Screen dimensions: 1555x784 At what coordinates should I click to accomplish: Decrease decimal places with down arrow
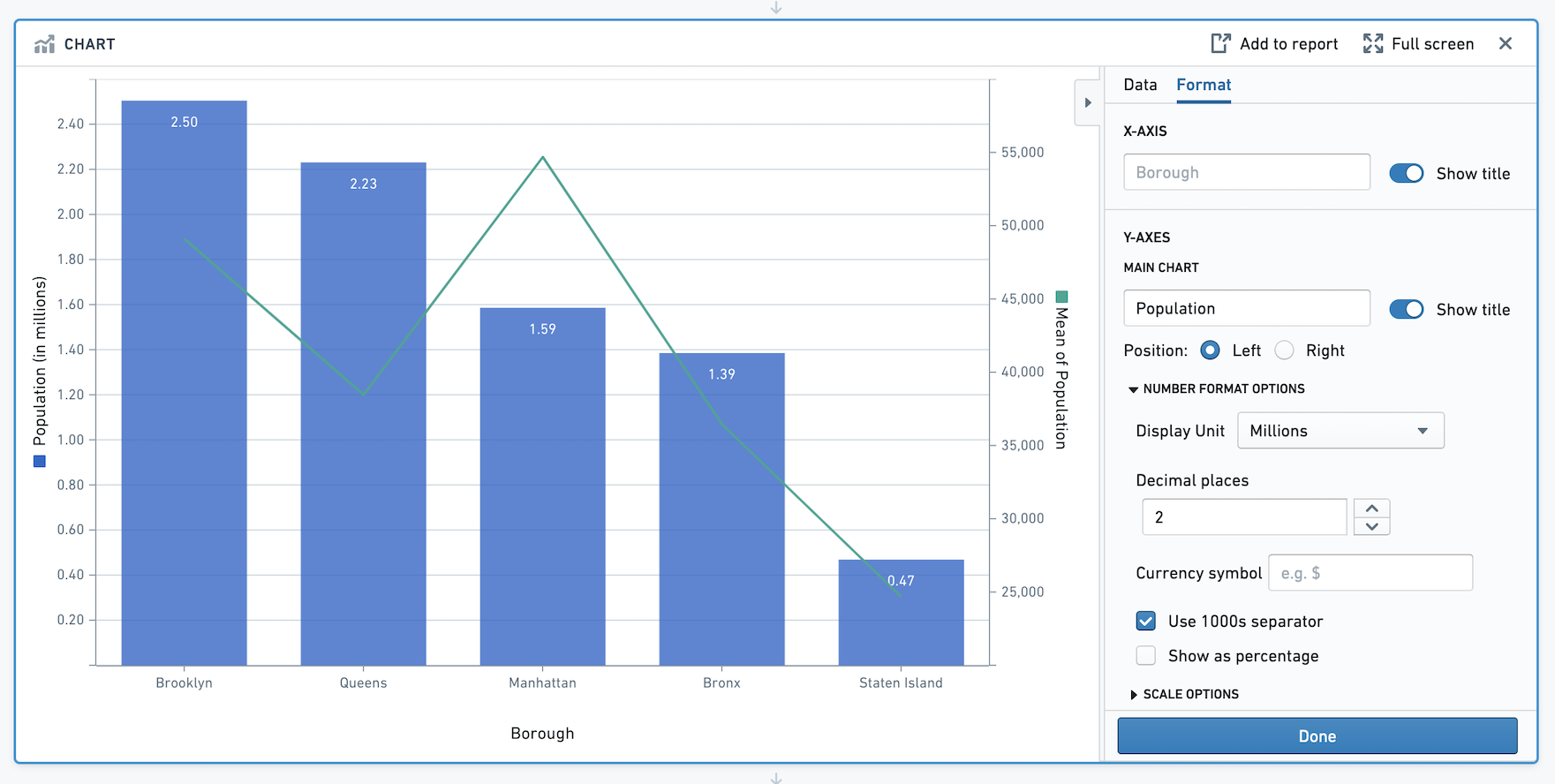click(1371, 526)
